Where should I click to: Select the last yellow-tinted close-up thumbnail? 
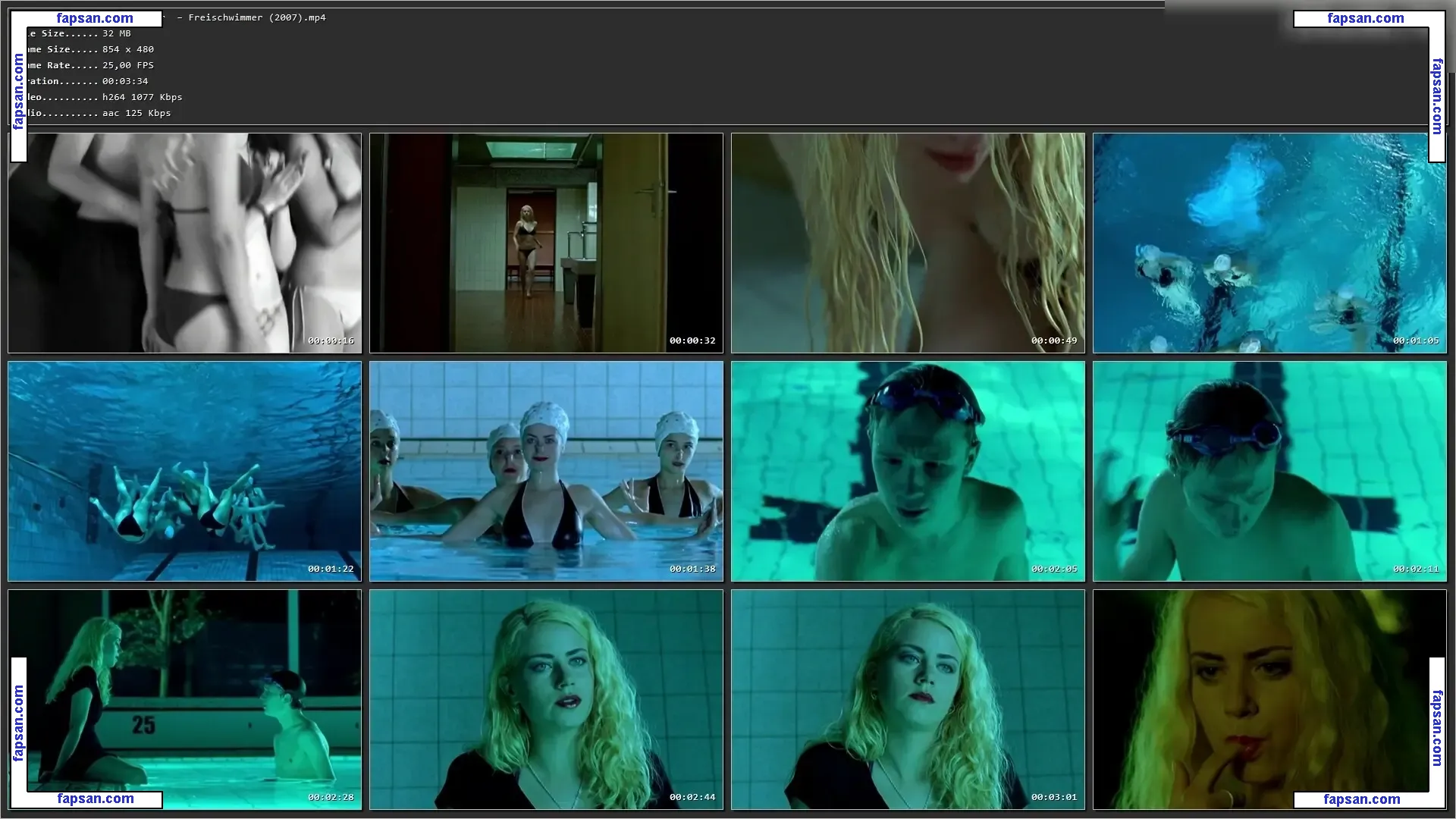coord(1269,699)
